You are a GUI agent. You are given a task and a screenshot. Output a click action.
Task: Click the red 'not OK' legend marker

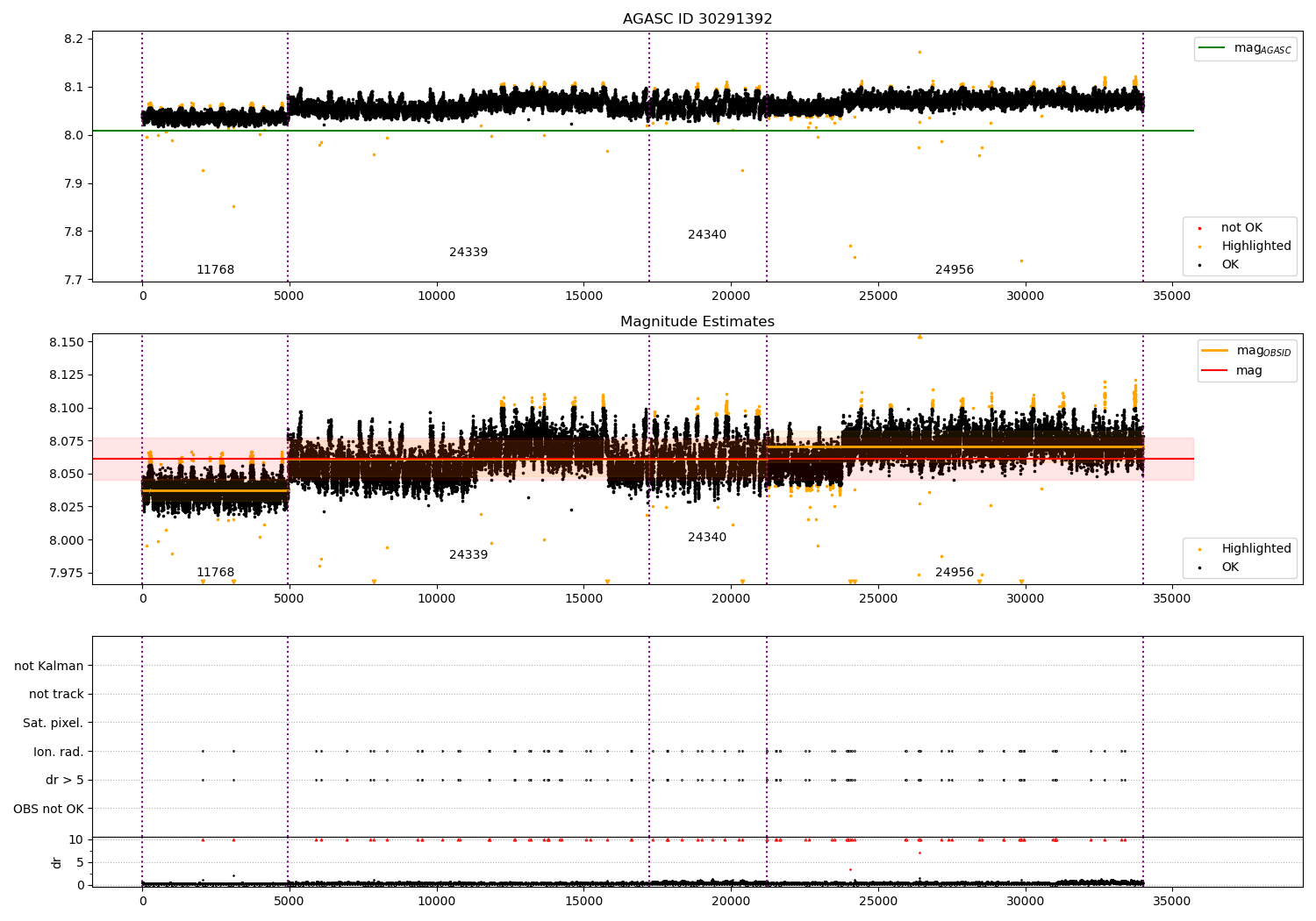(1199, 228)
